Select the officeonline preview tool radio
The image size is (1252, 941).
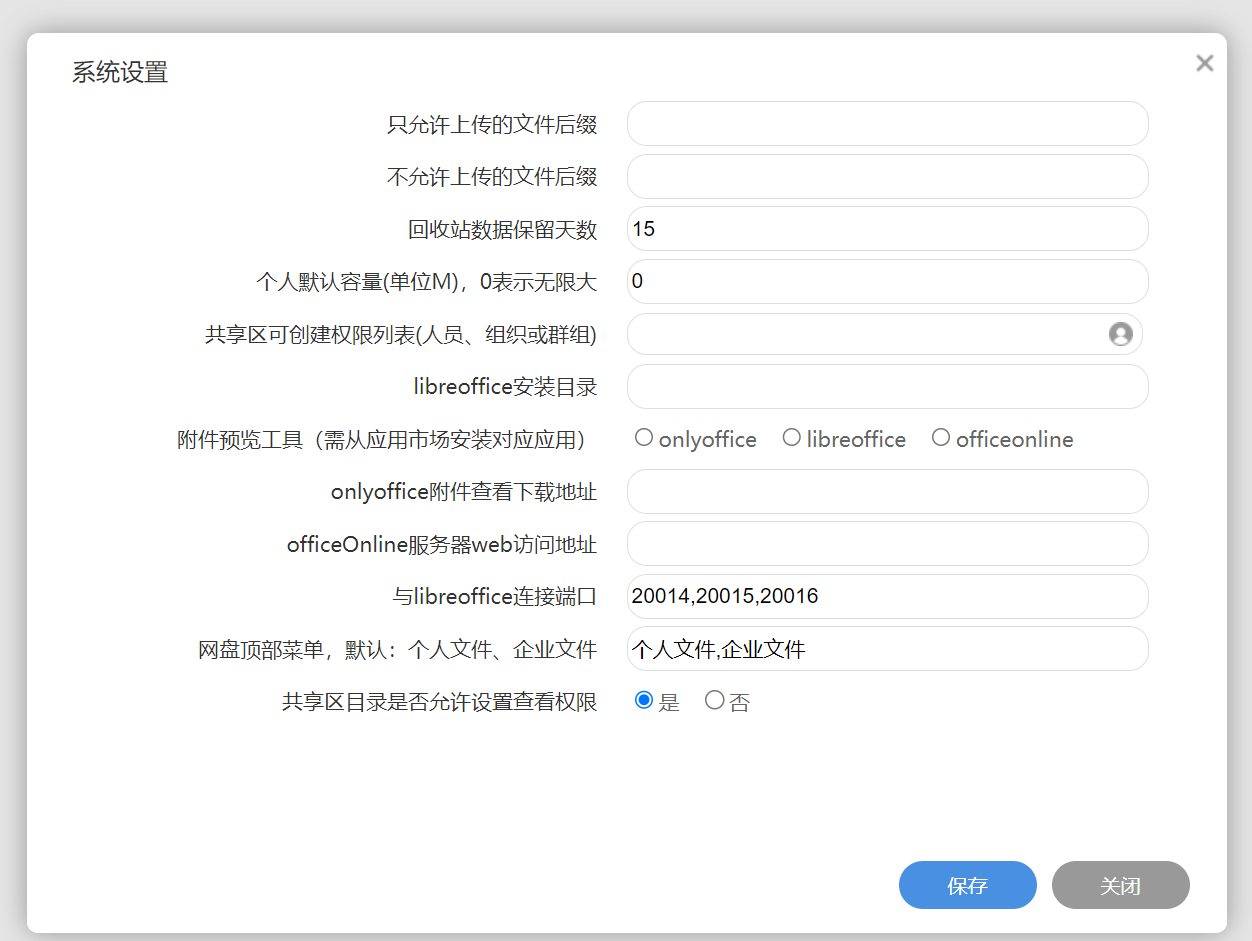[940, 437]
